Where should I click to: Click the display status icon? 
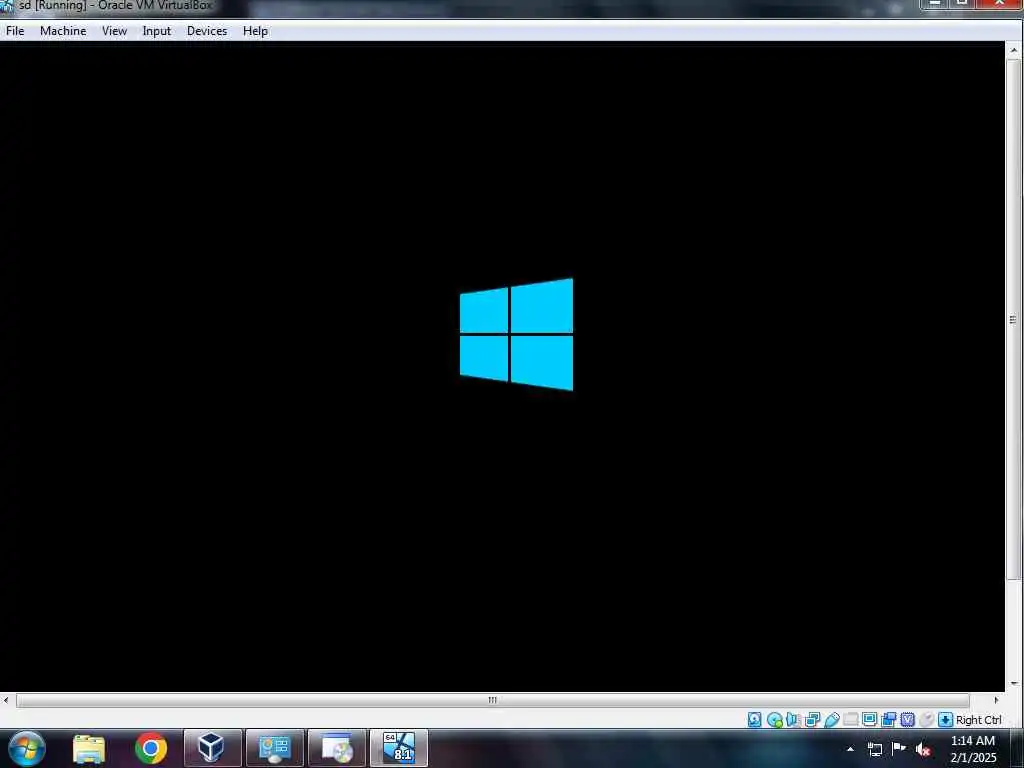[x=869, y=720]
